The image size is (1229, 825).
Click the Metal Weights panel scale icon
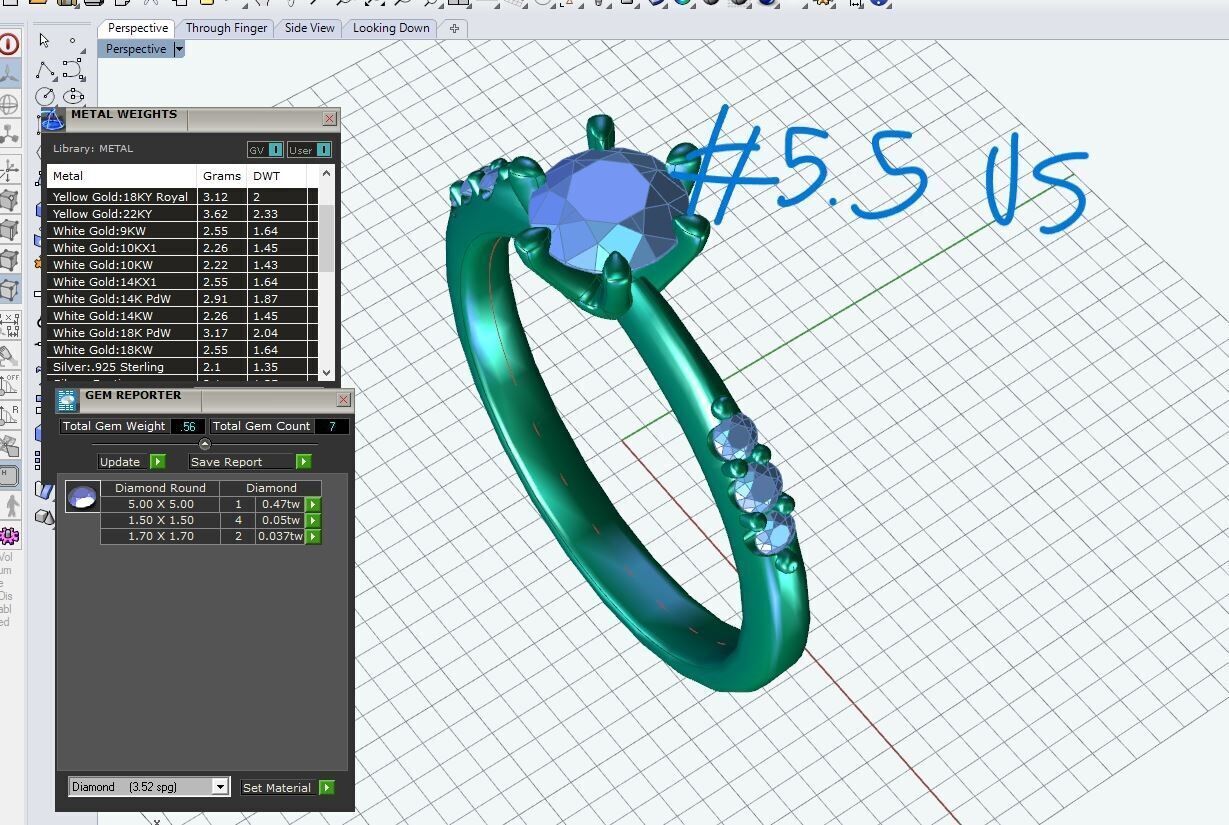(52, 118)
